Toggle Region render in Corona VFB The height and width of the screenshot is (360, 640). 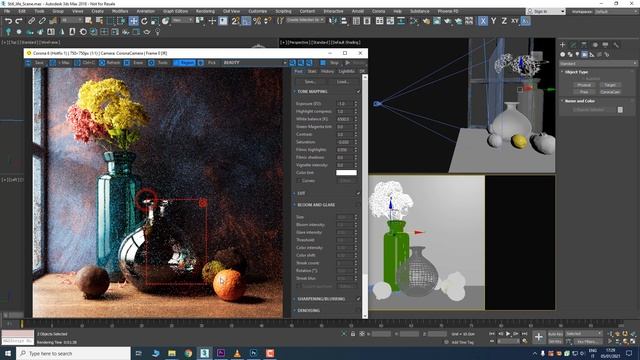coord(184,63)
